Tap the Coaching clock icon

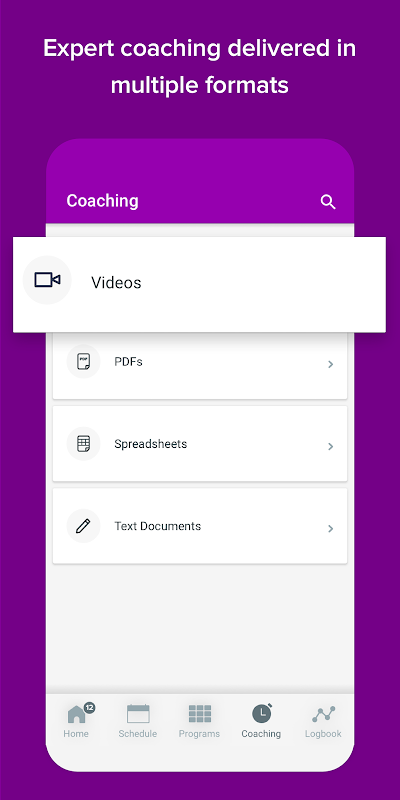262,713
